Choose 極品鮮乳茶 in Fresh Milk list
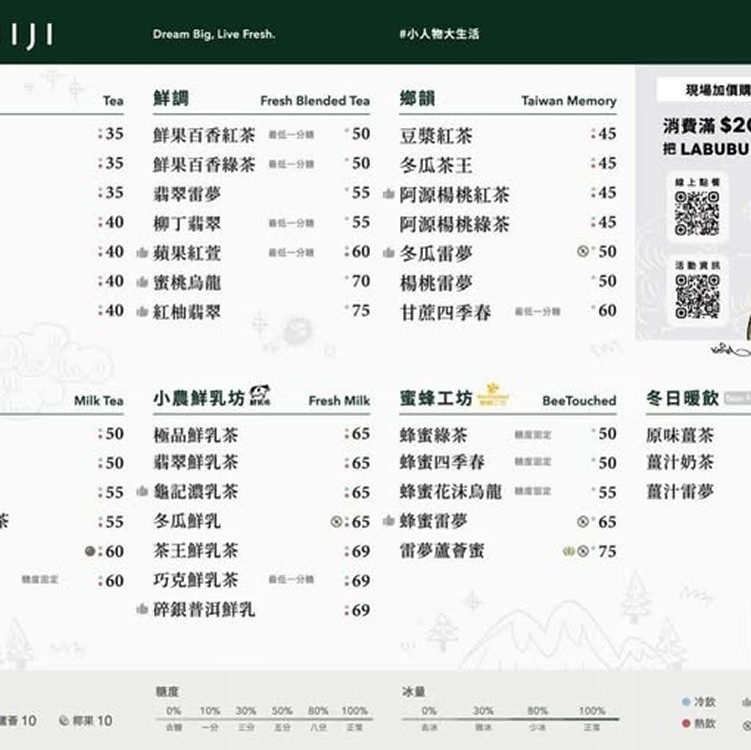The image size is (751, 750). coord(196,434)
